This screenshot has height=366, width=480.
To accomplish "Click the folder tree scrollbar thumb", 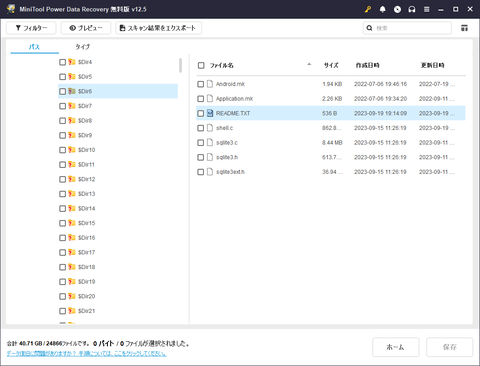I will coord(180,65).
